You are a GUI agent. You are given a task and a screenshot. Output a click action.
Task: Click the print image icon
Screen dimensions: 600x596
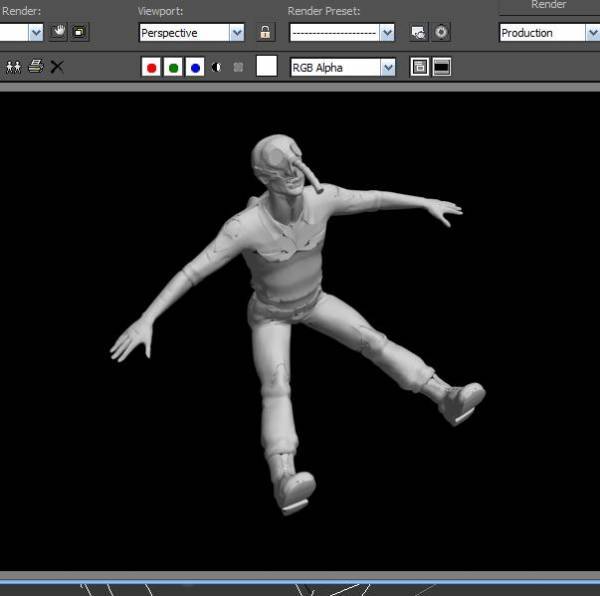pos(36,67)
